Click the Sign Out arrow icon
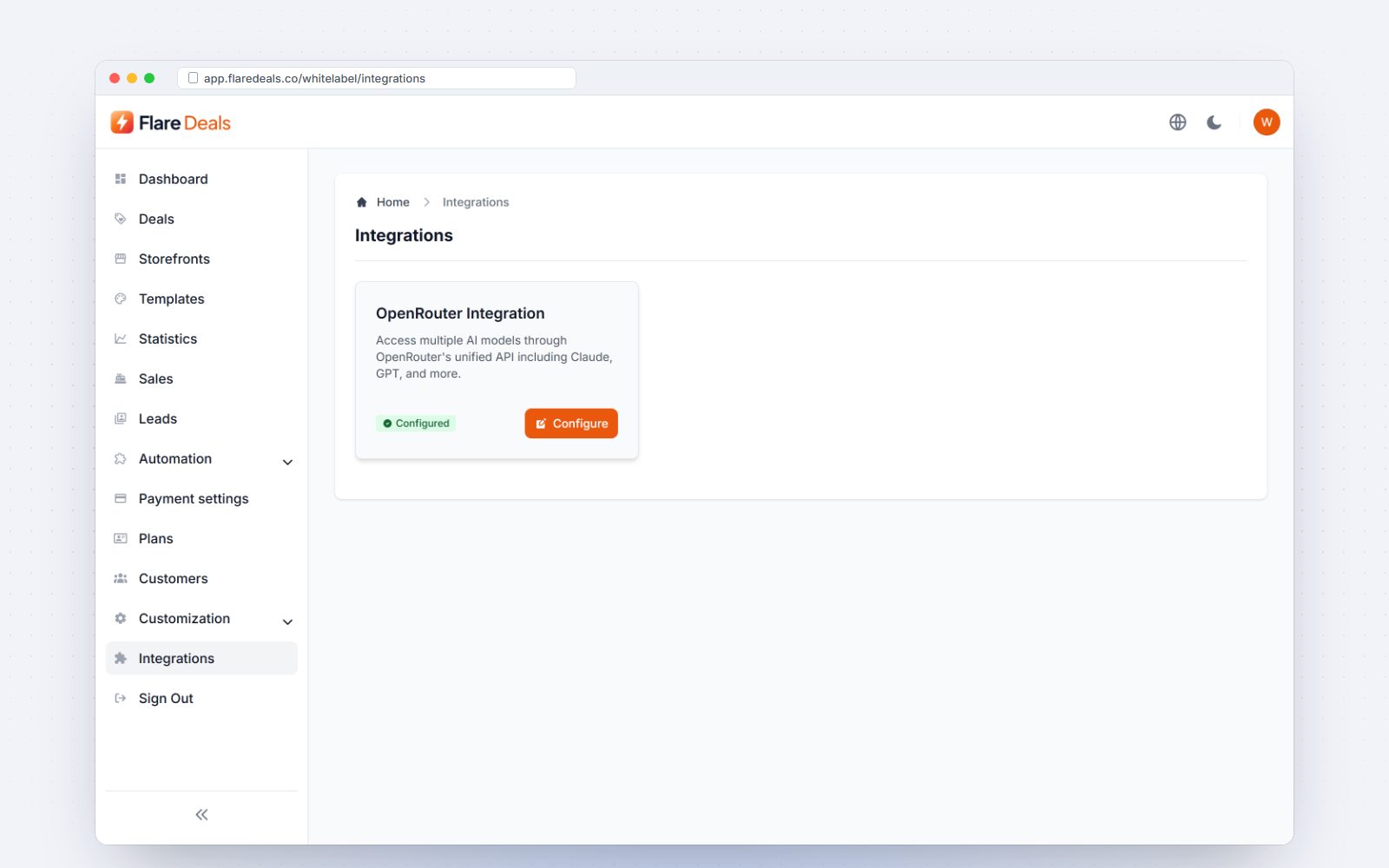1389x868 pixels. (121, 698)
